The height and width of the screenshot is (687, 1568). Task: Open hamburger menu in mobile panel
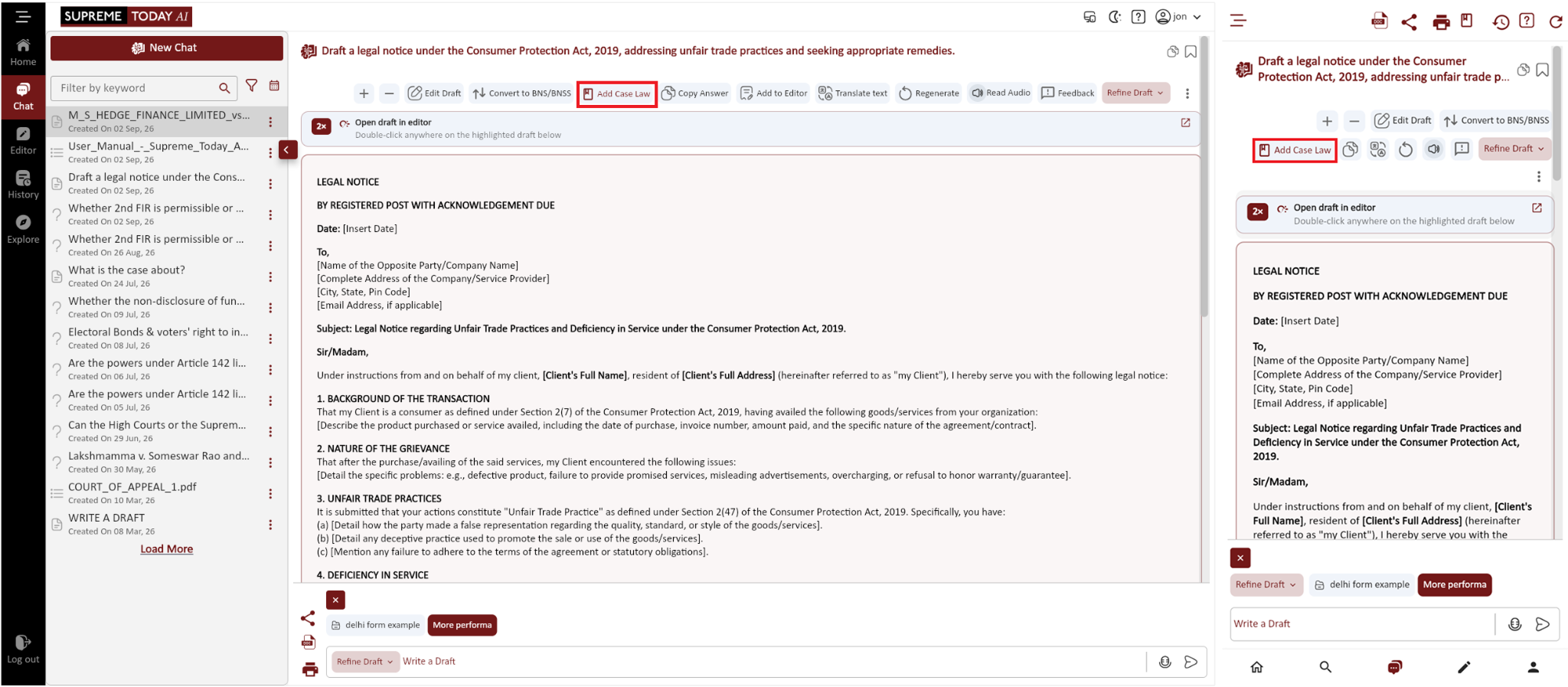point(1238,21)
